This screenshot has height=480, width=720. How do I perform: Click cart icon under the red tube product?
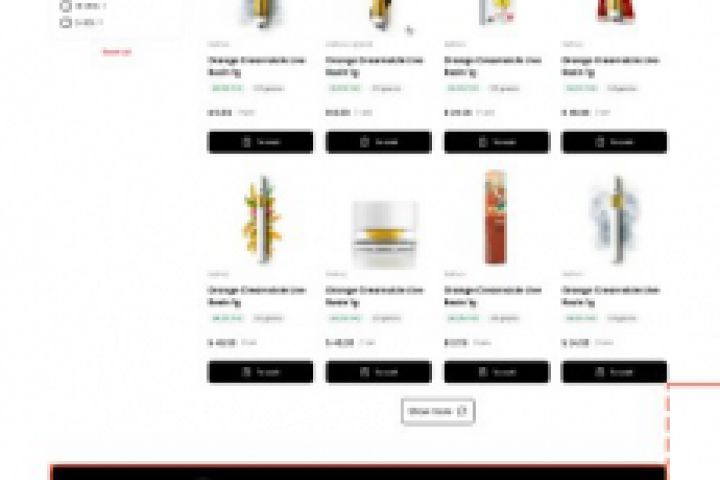483,372
